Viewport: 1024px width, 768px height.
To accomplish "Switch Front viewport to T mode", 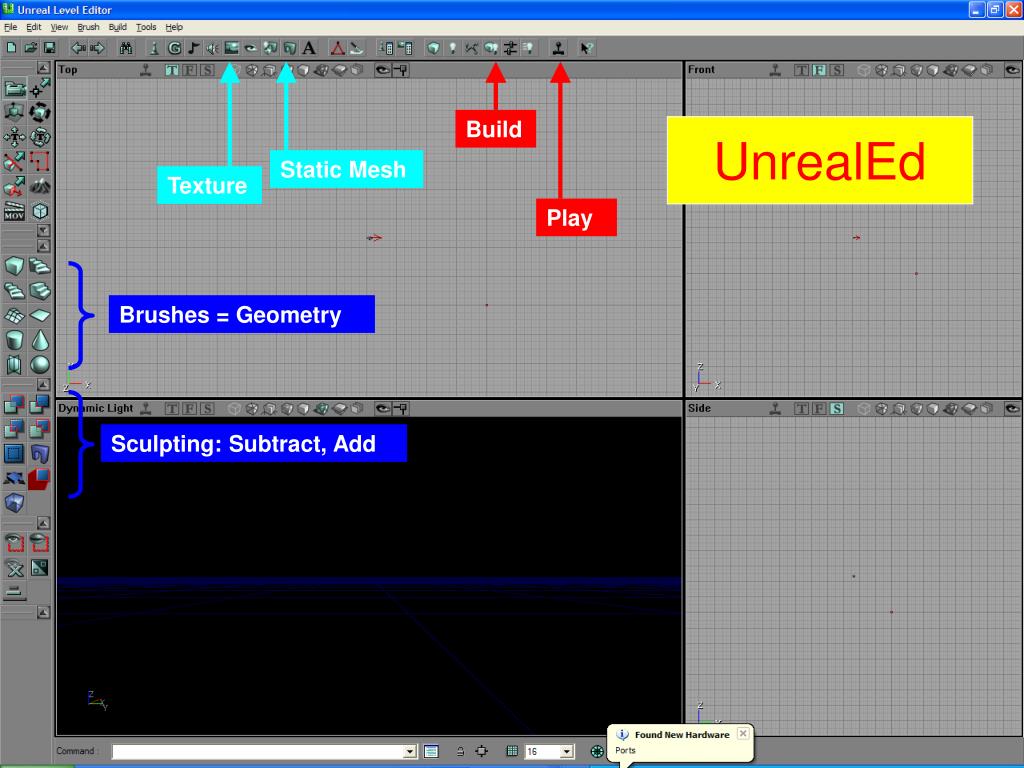I will tap(802, 70).
